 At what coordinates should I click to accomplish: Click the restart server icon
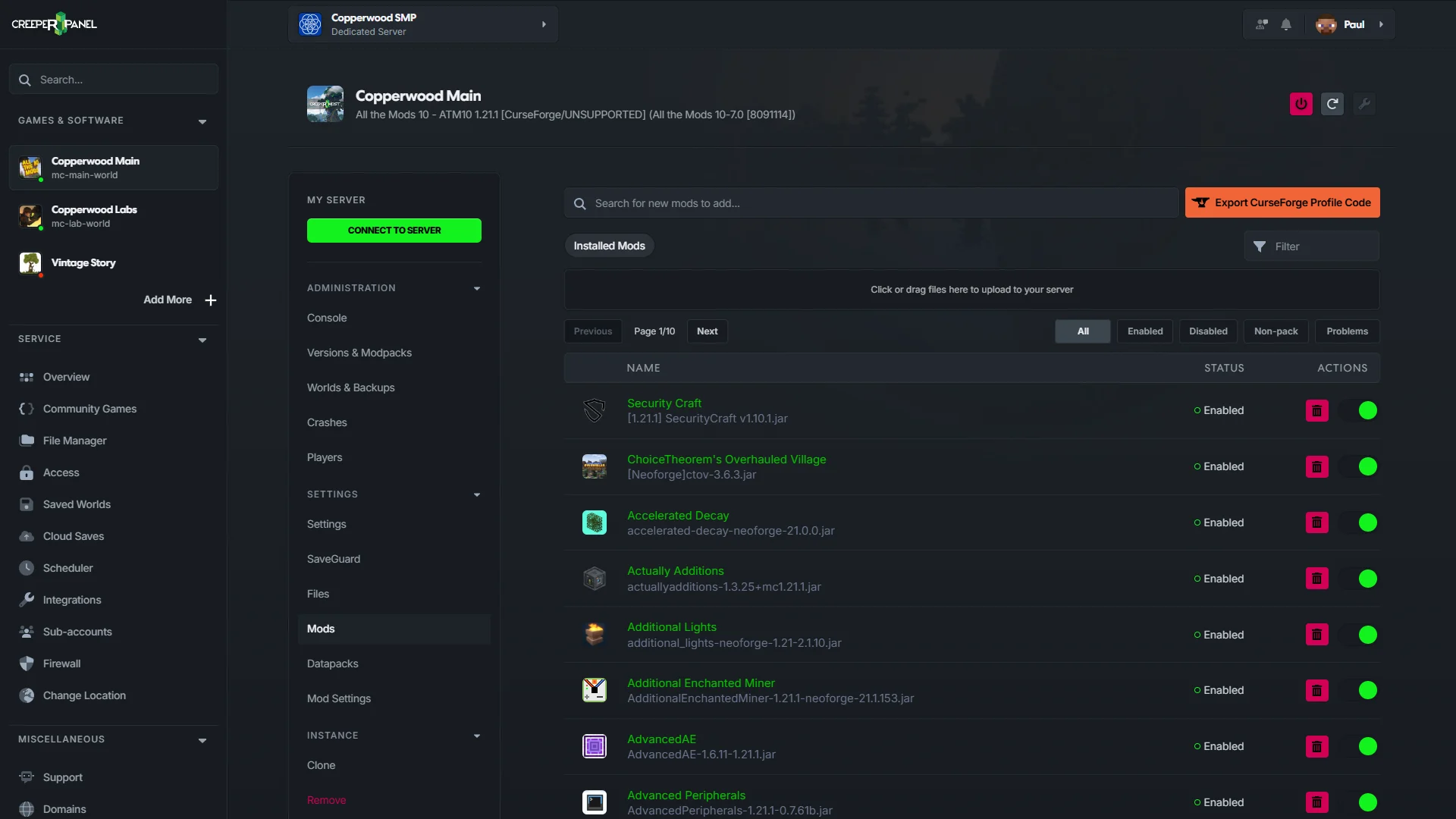click(x=1332, y=104)
